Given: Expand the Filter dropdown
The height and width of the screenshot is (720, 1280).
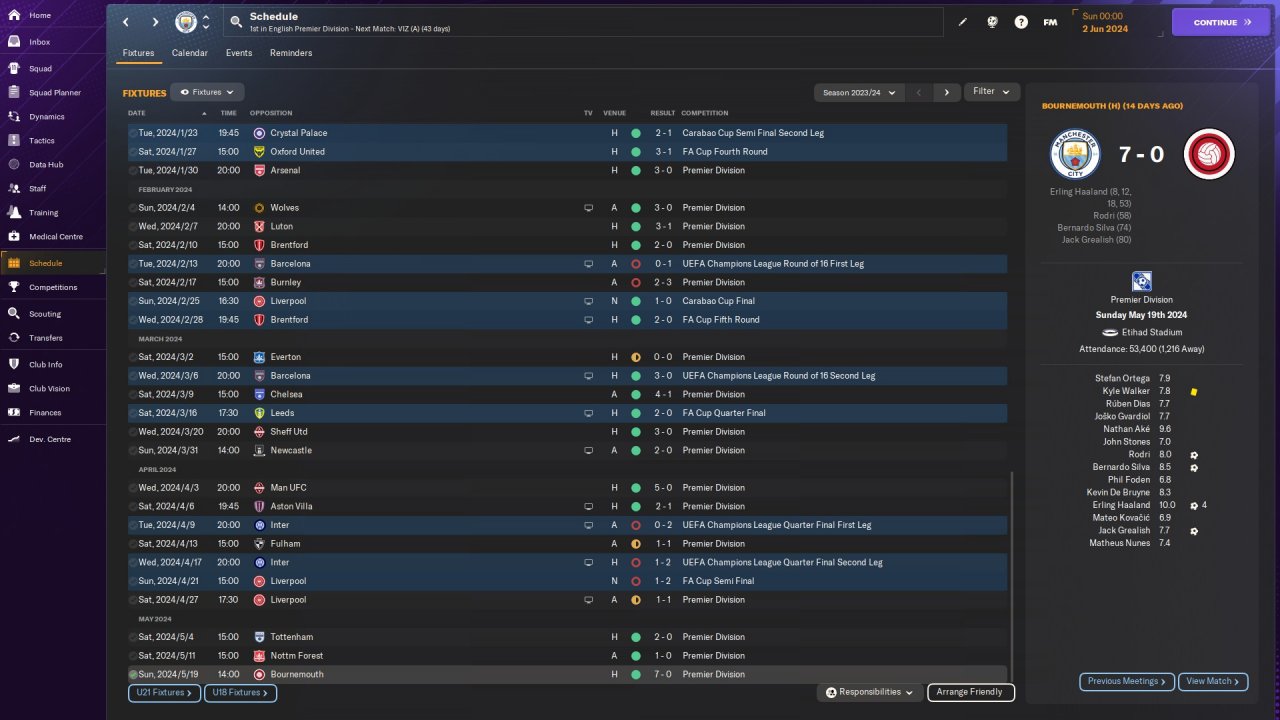Looking at the screenshot, I should pyautogui.click(x=992, y=91).
